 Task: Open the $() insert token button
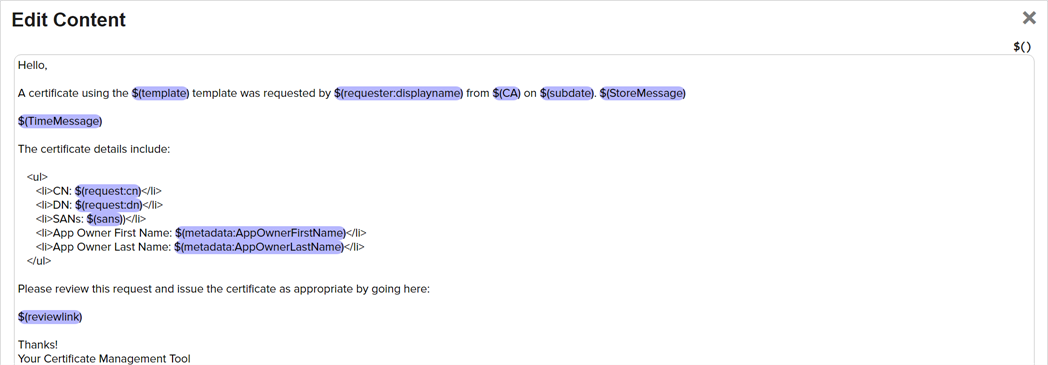pyautogui.click(x=1022, y=47)
